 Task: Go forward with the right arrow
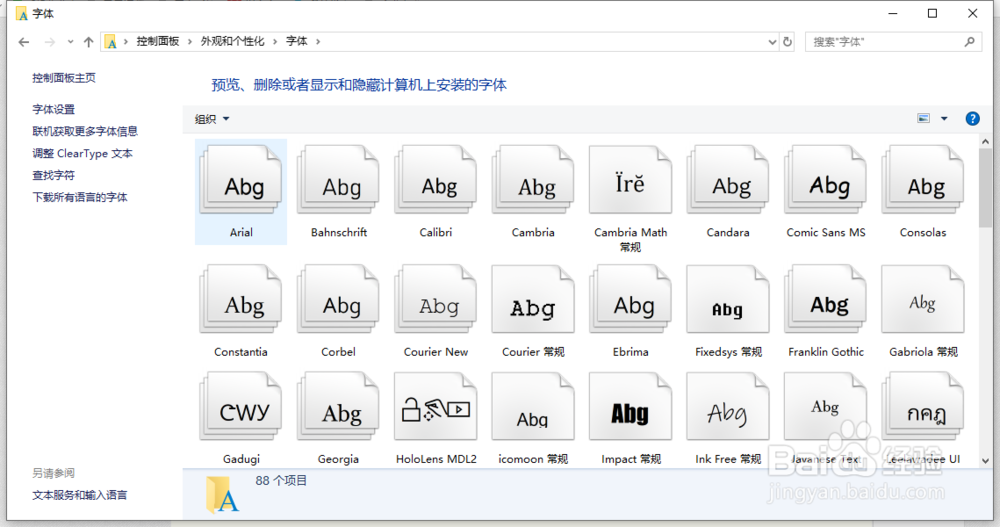[49, 42]
